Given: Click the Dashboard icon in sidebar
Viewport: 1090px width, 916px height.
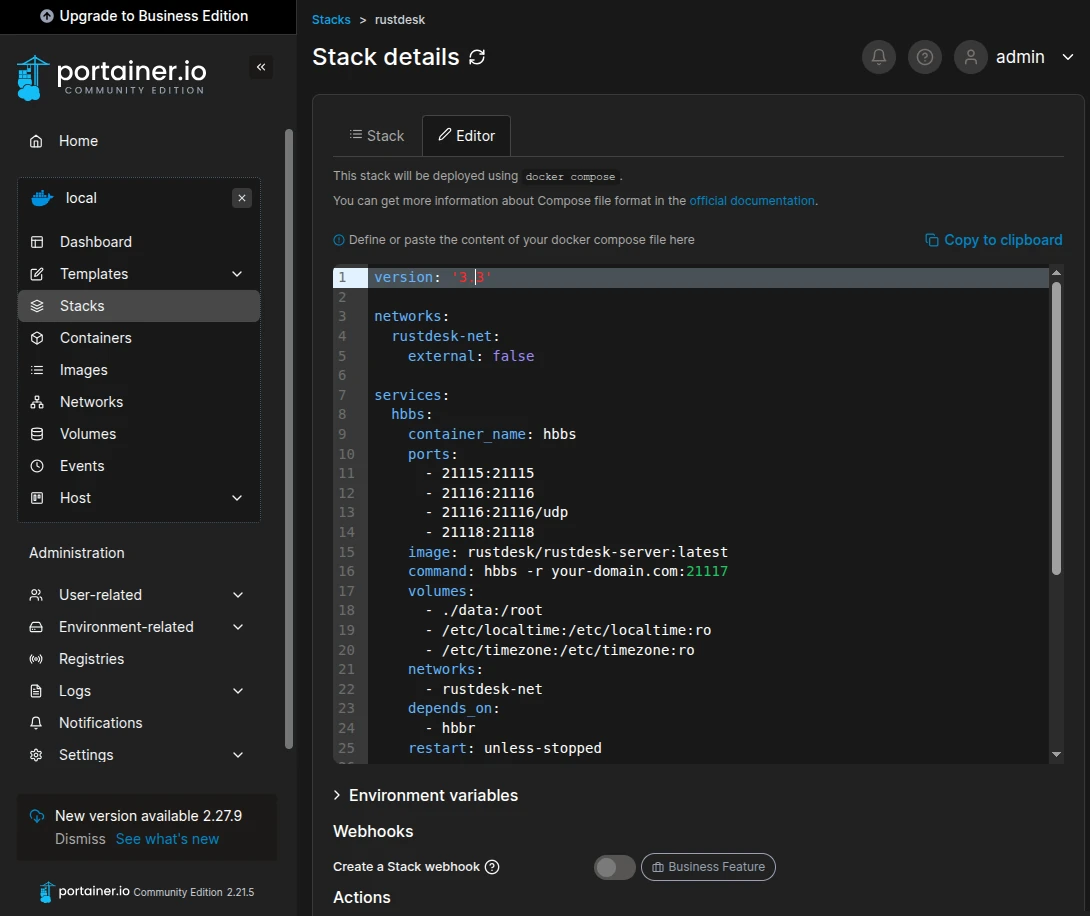Looking at the screenshot, I should tap(37, 242).
